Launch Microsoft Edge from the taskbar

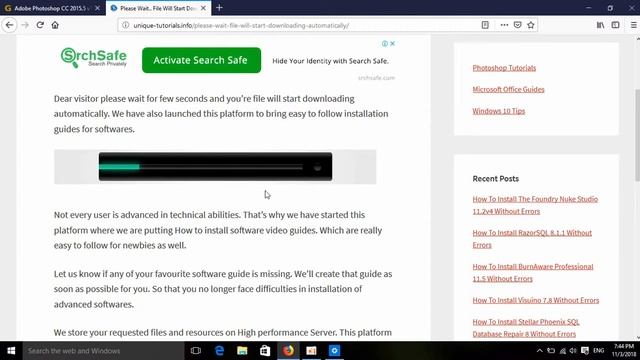pos(220,351)
